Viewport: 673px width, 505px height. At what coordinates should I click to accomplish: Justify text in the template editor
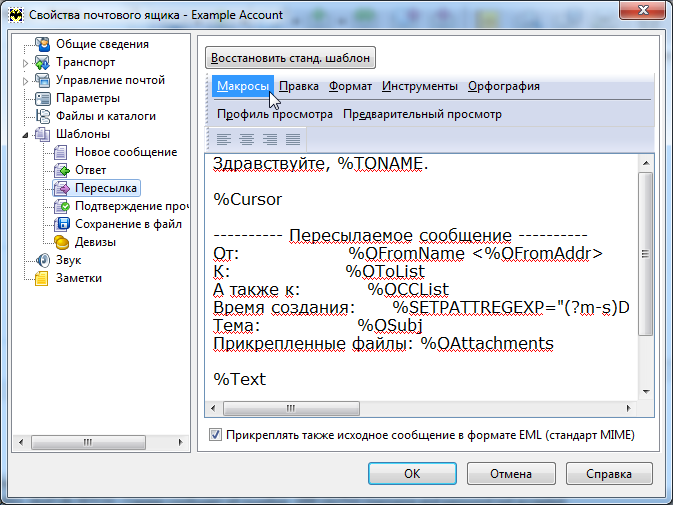293,139
